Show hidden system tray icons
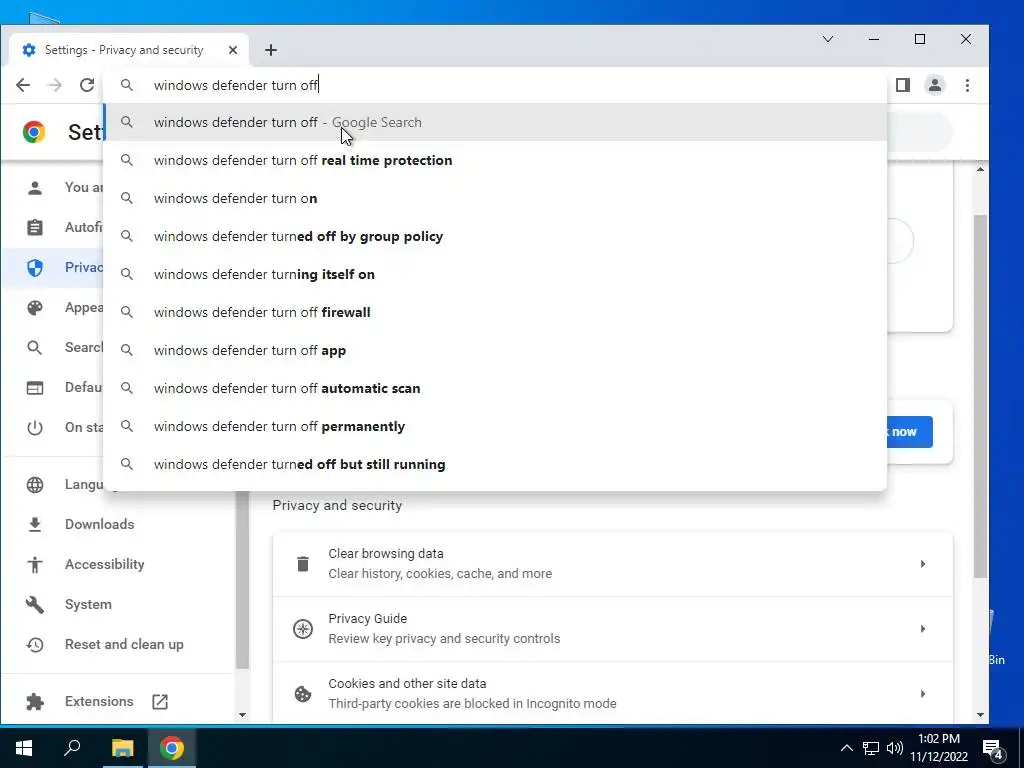This screenshot has width=1024, height=768. (x=846, y=748)
